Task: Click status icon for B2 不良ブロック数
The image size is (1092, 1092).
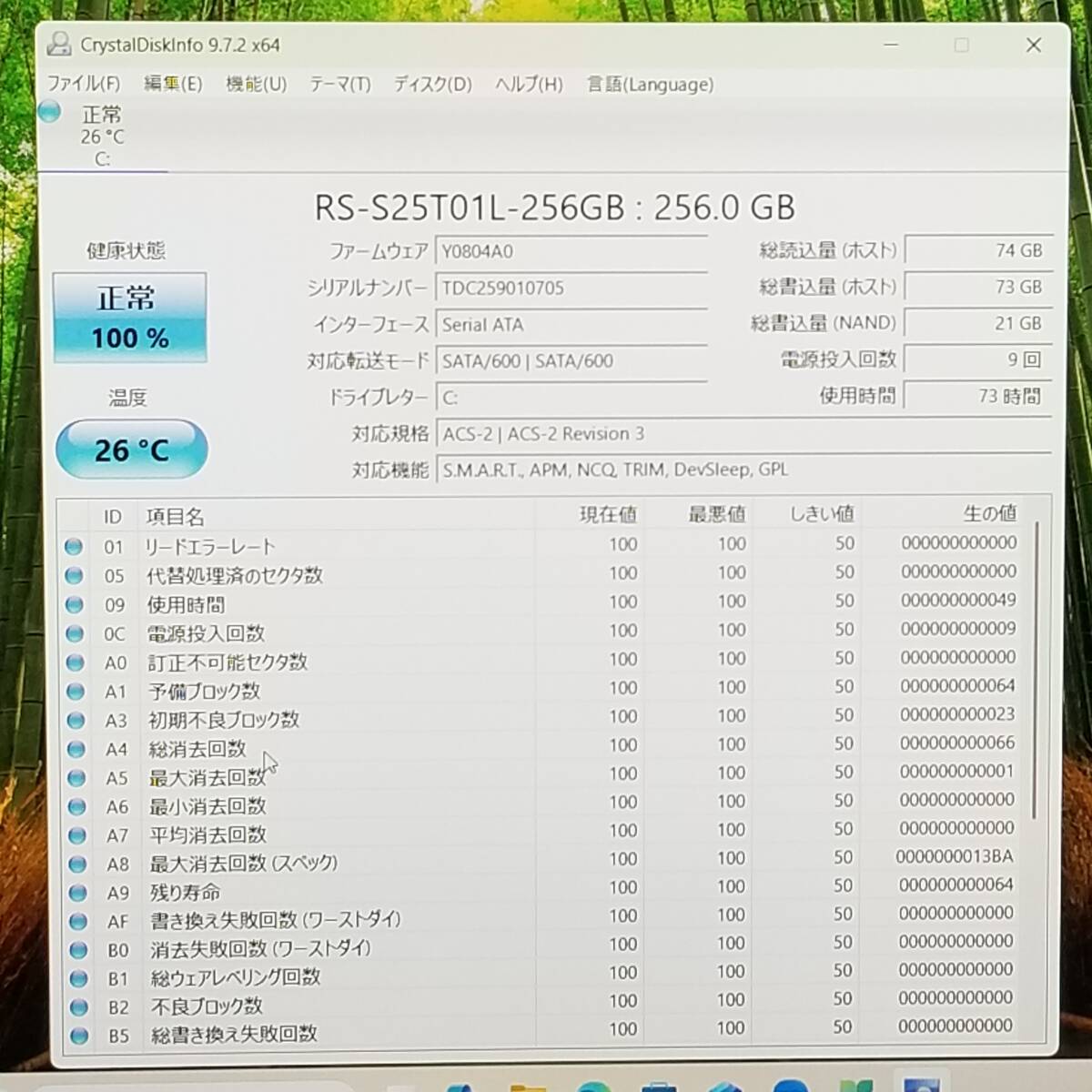Action: (79, 1006)
